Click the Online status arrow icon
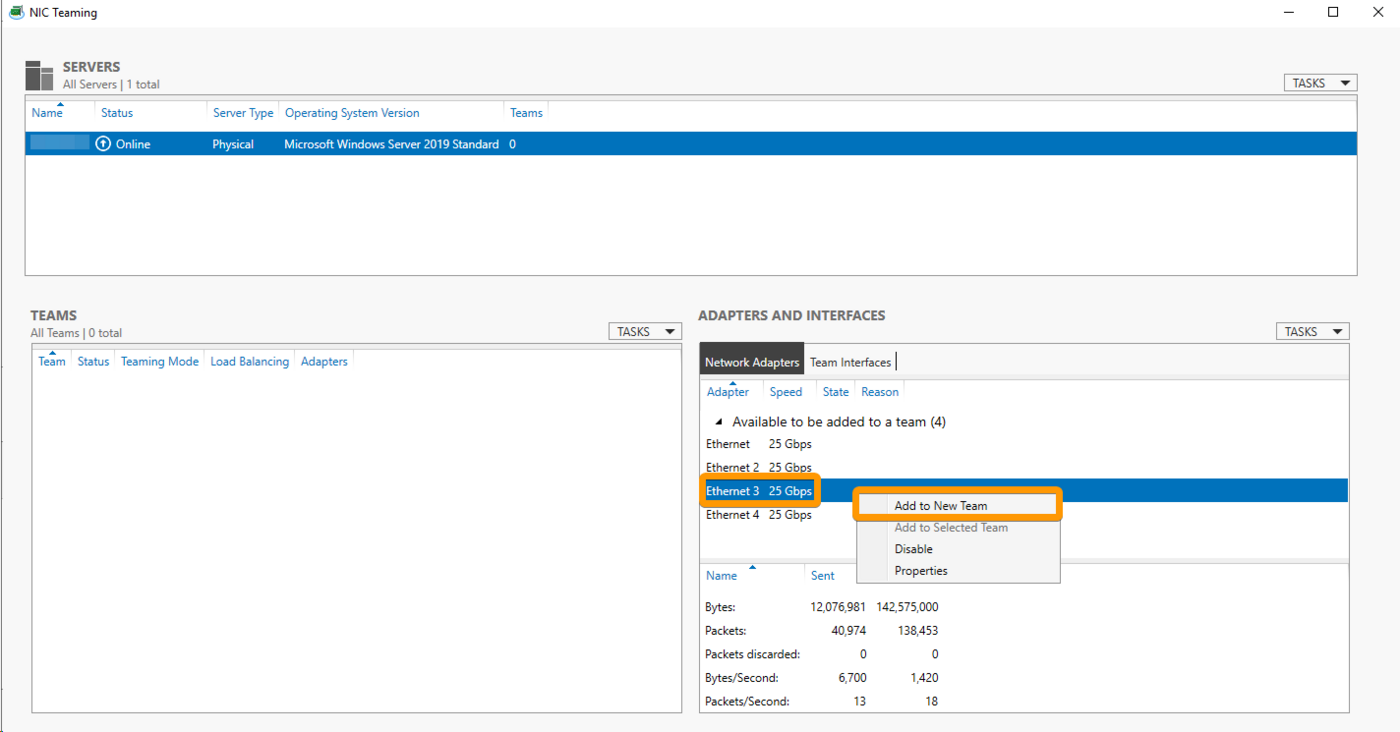Viewport: 1400px width, 732px height. 103,144
